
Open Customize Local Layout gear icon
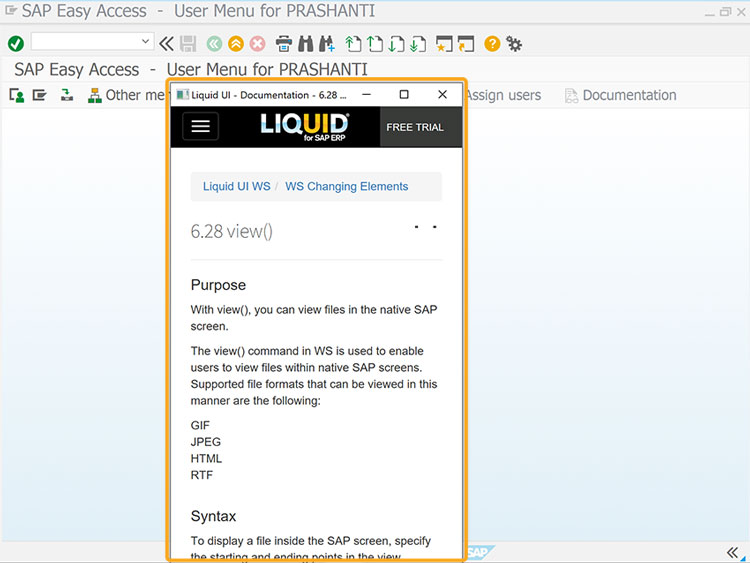514,44
